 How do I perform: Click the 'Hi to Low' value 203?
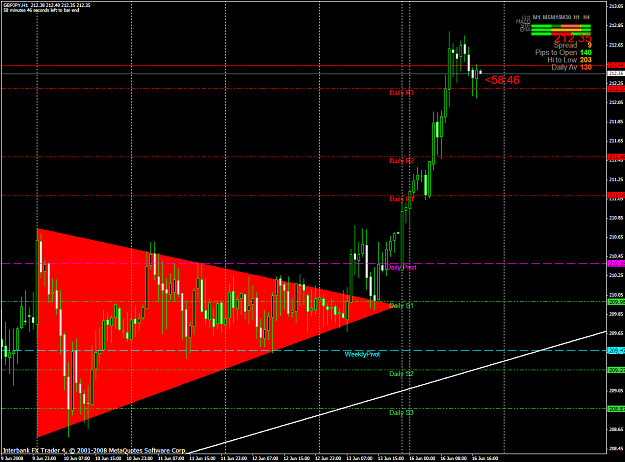586,60
